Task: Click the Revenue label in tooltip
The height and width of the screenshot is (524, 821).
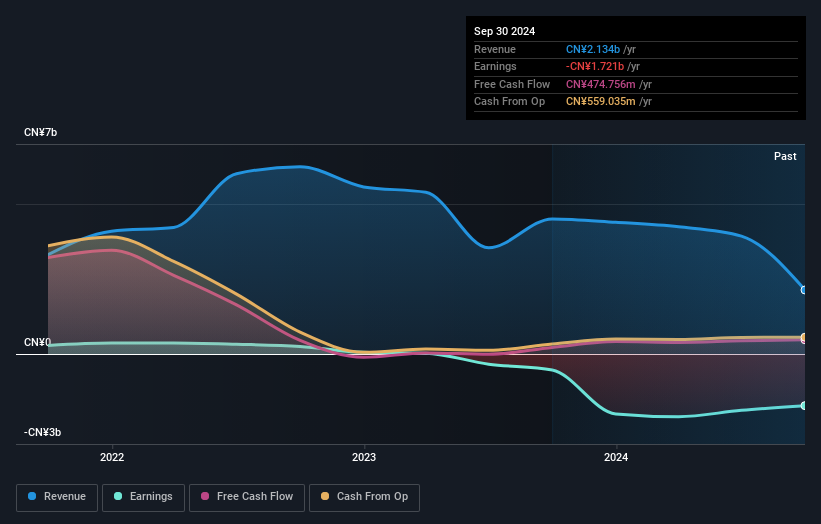Action: coord(495,49)
